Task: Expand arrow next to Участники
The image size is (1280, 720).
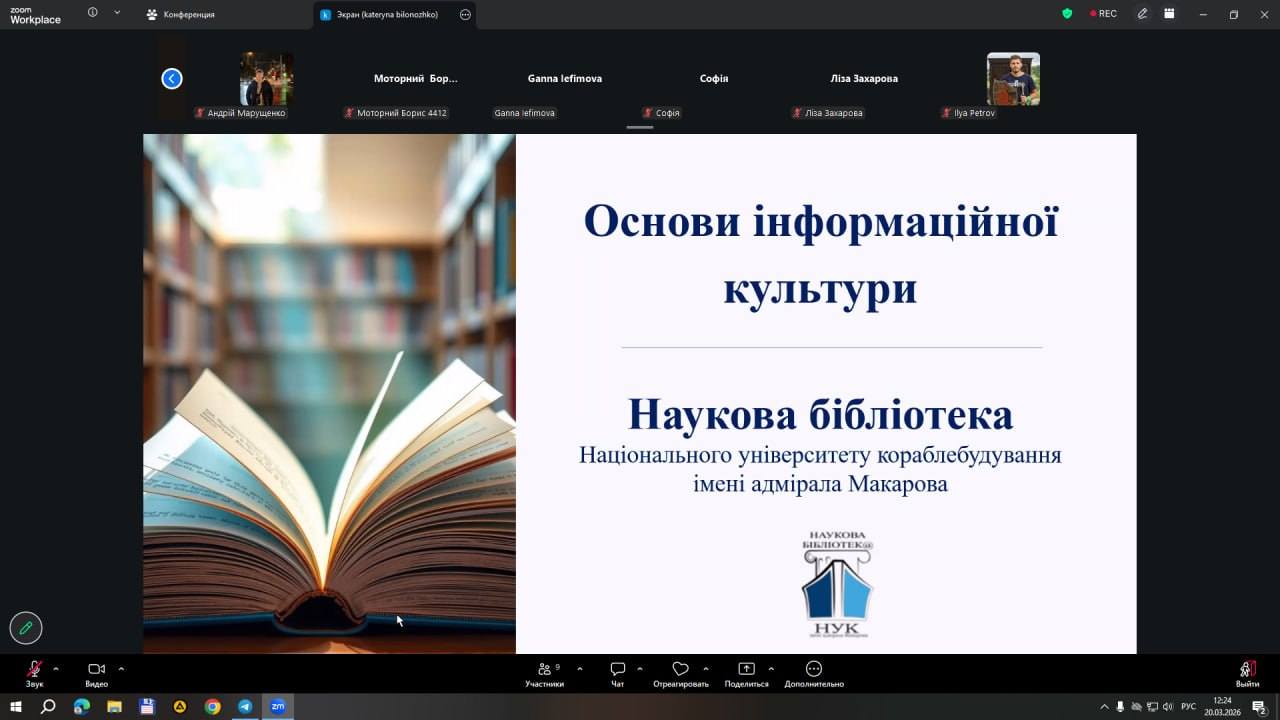Action: pos(580,668)
